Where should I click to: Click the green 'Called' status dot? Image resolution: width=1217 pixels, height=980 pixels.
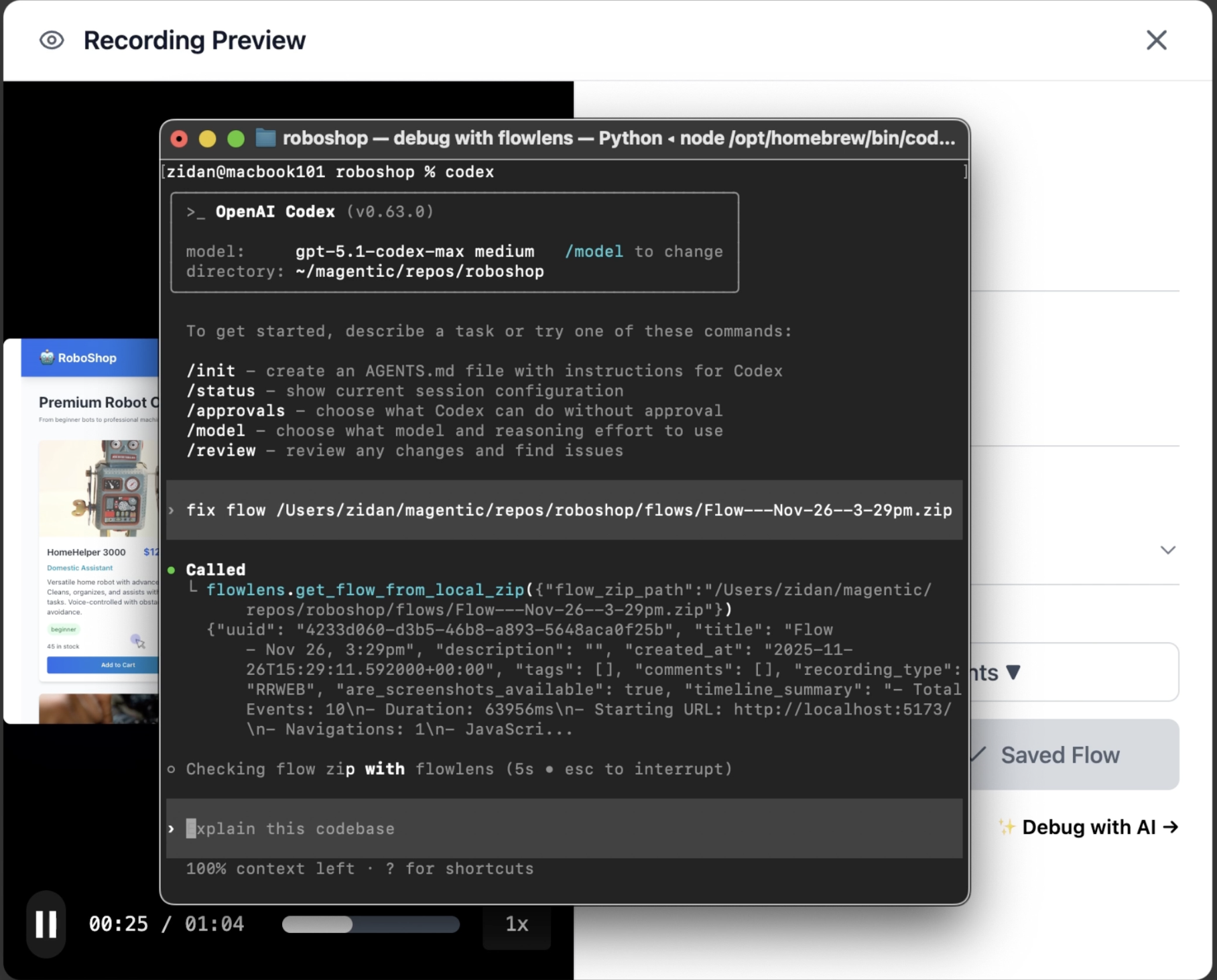tap(172, 570)
